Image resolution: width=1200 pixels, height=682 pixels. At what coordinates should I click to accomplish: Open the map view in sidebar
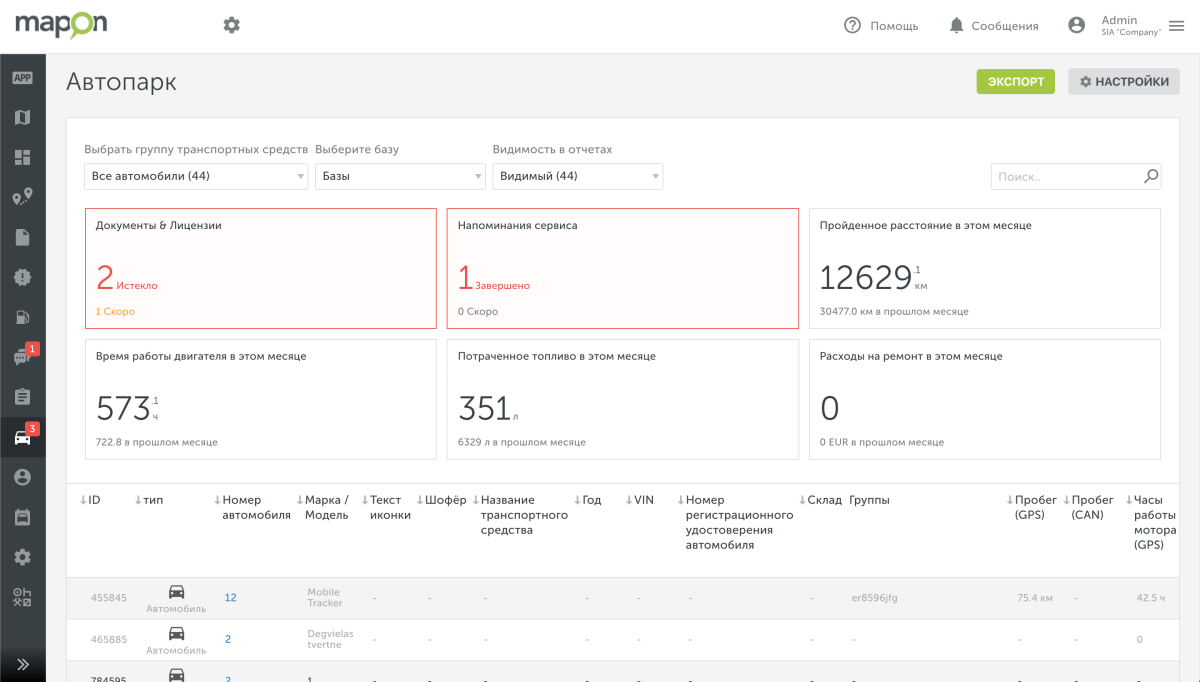[22, 117]
